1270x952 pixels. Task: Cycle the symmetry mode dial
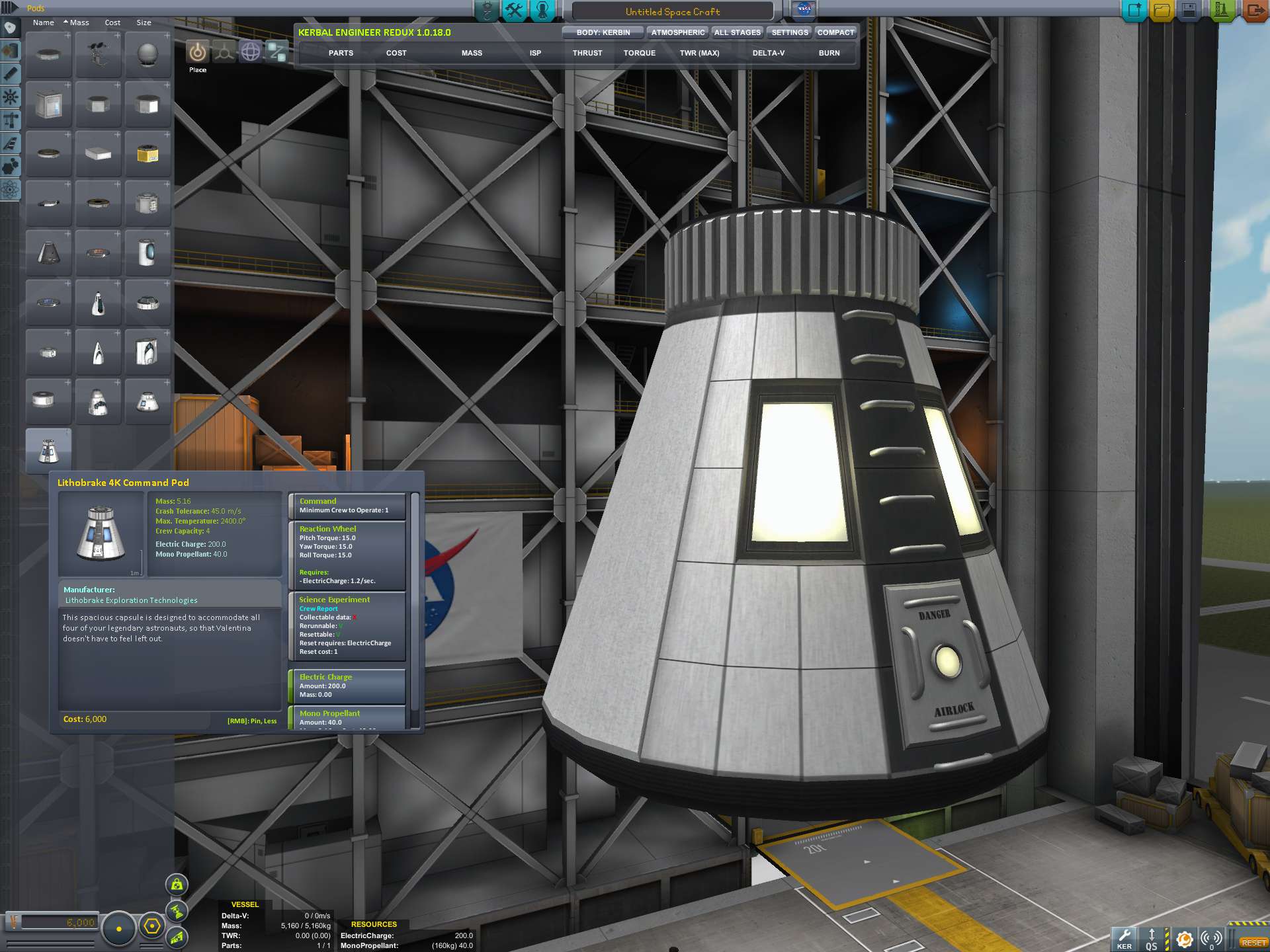119,928
